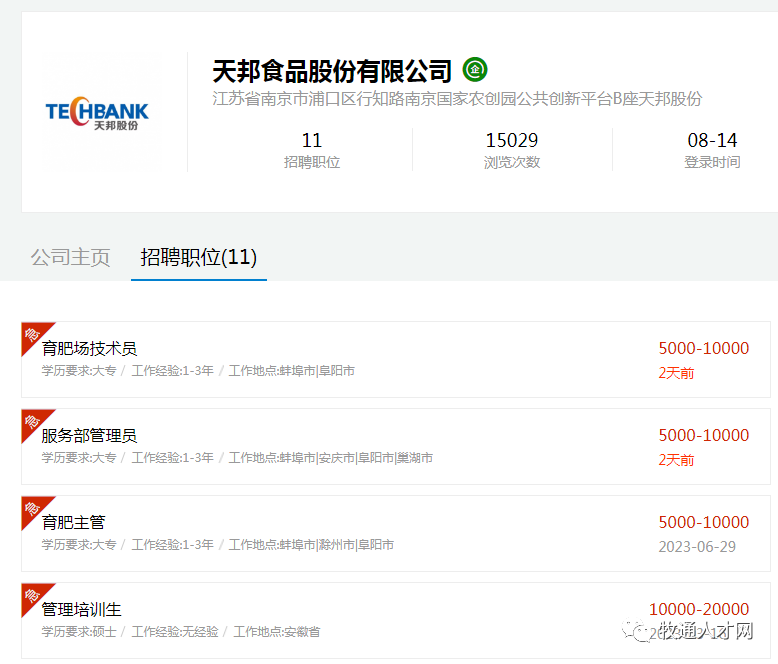This screenshot has width=778, height=664.
Task: Click the company address text
Action: pos(457,99)
